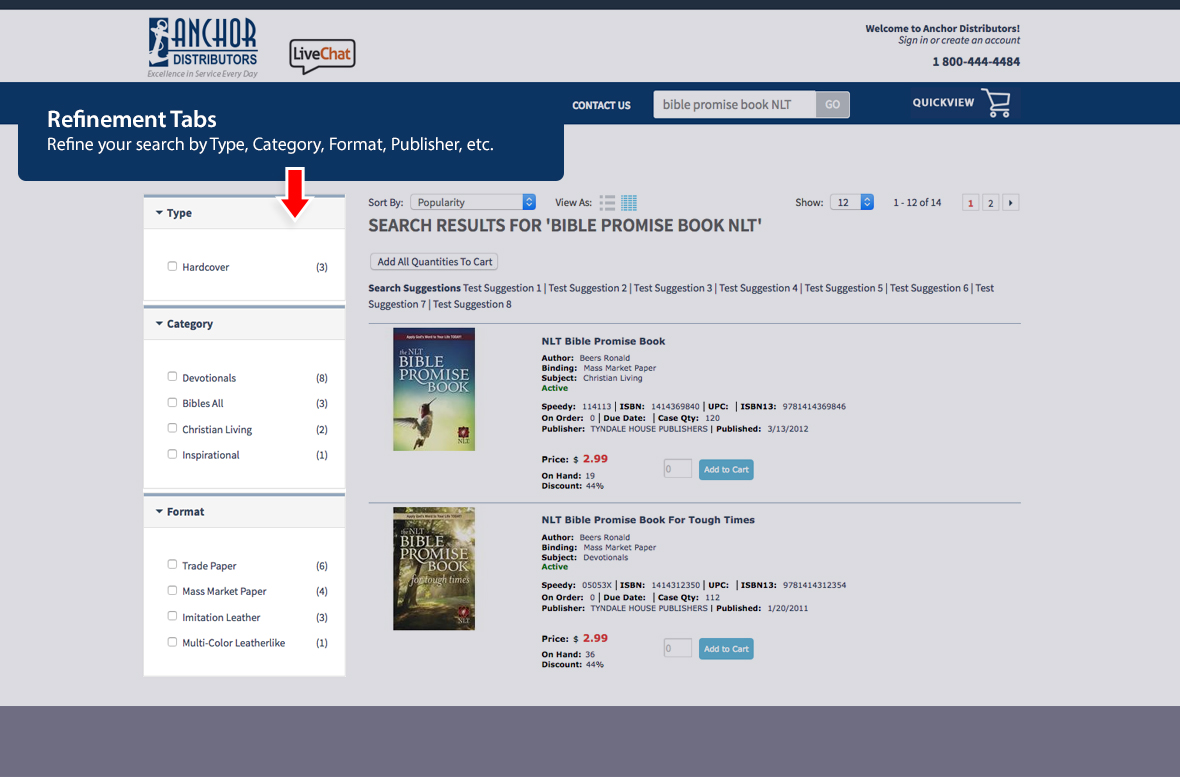Check the Imitation Leather format filter

click(x=172, y=616)
